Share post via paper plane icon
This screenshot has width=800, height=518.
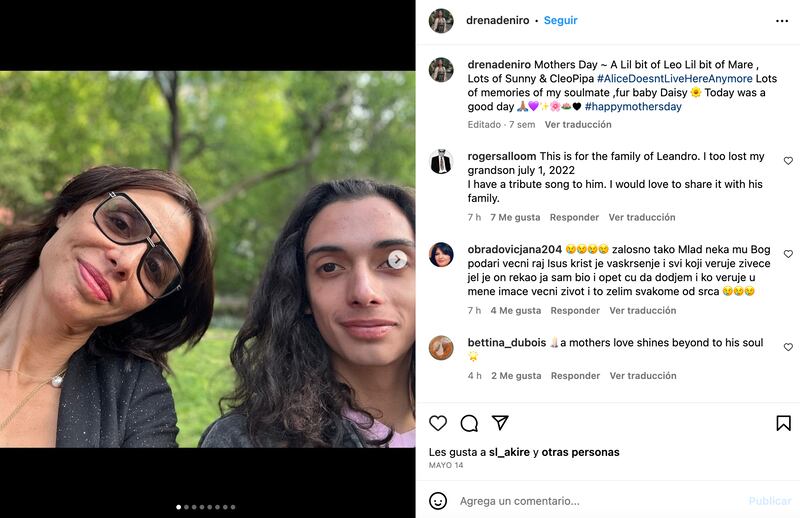click(x=500, y=423)
